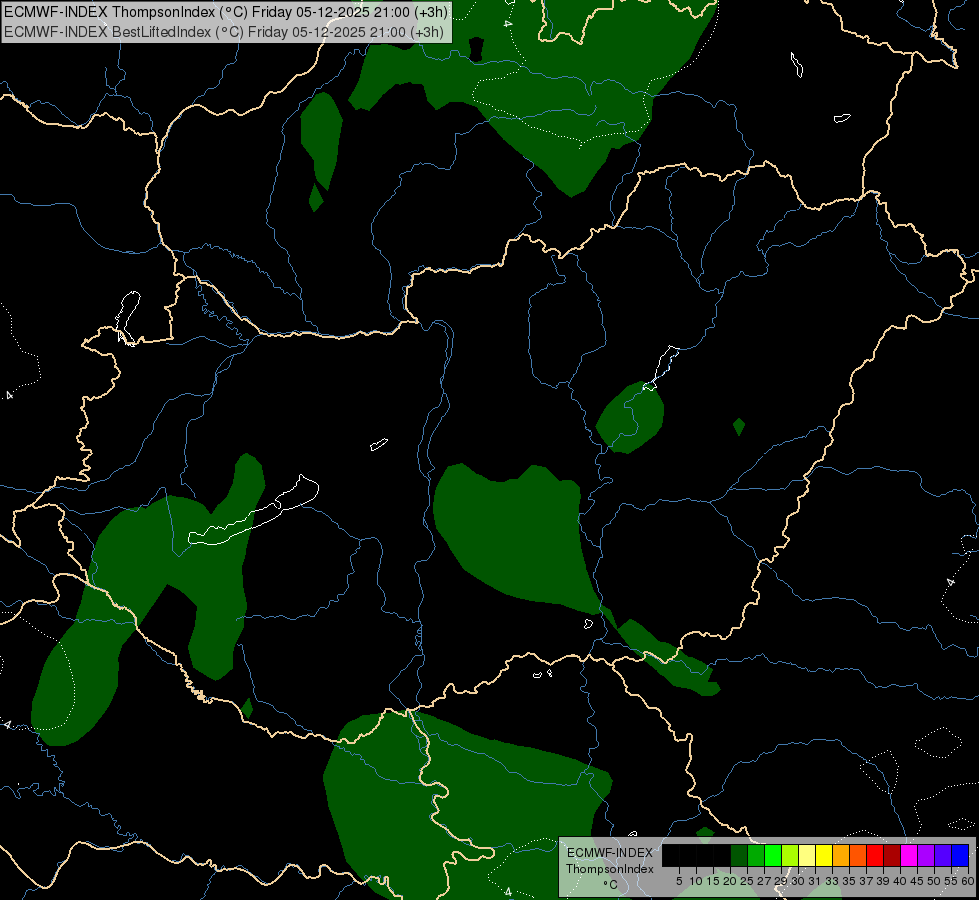Select the dark red 39-40 legend swatch

(892, 856)
